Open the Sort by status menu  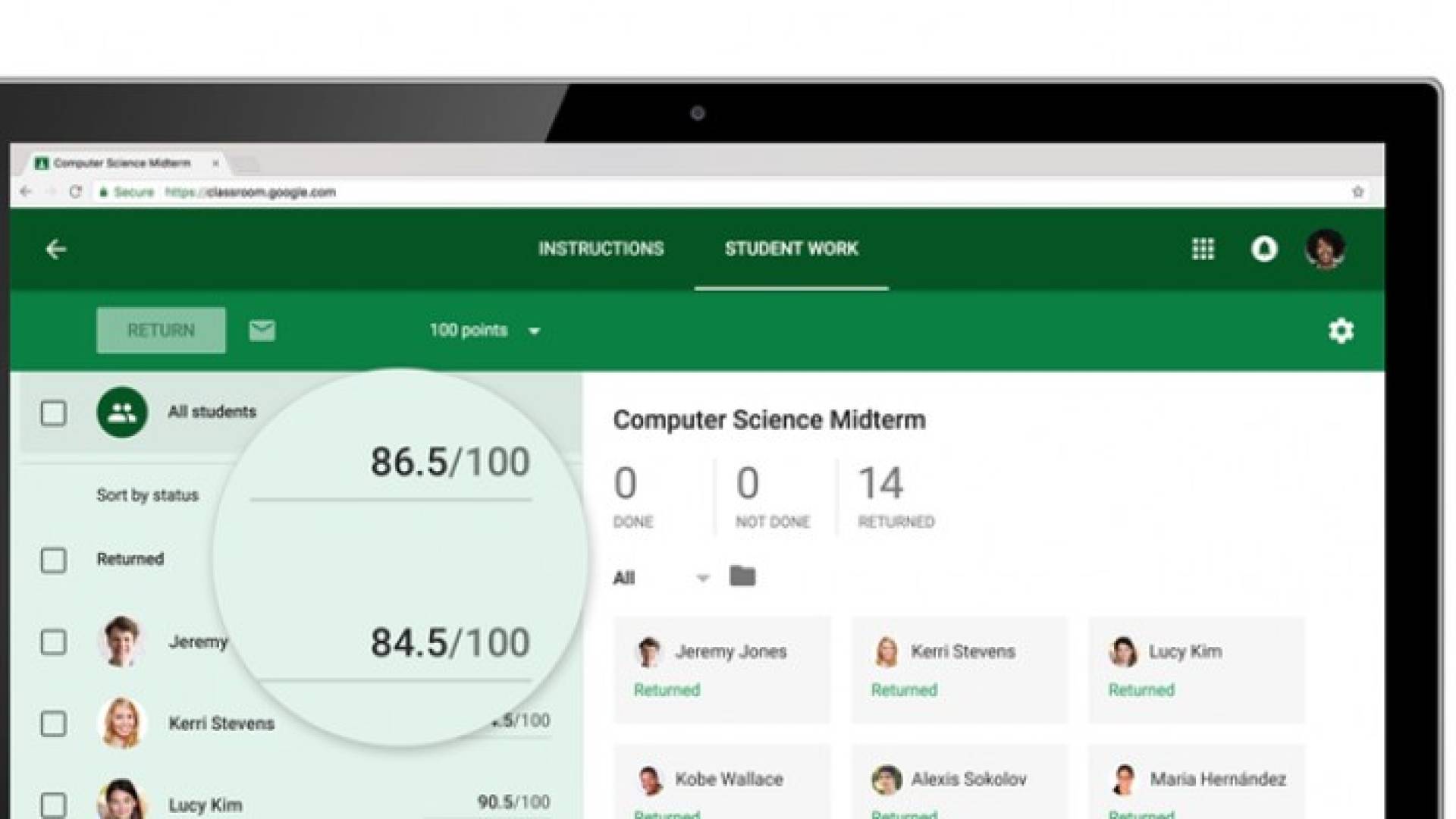coord(147,495)
